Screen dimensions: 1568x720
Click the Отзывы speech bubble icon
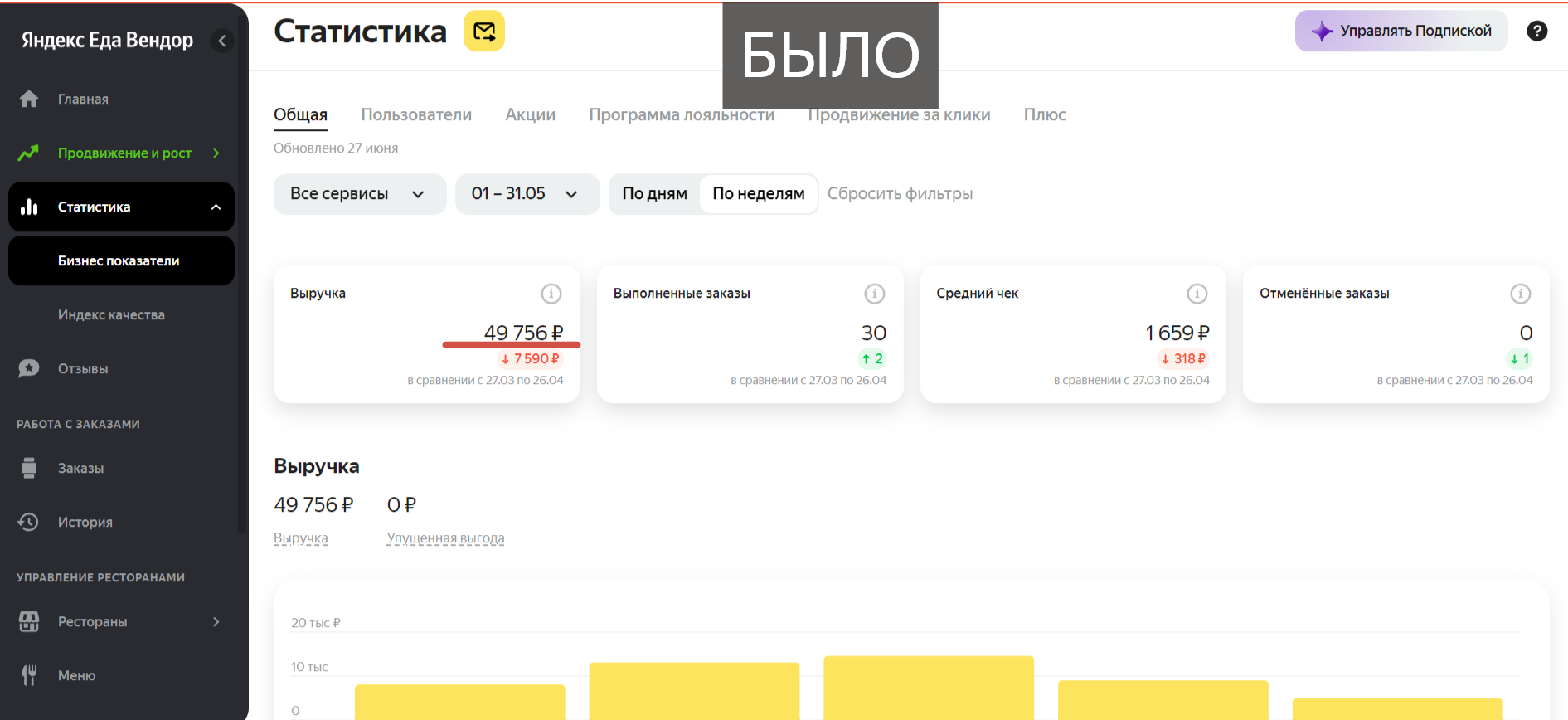coord(29,368)
